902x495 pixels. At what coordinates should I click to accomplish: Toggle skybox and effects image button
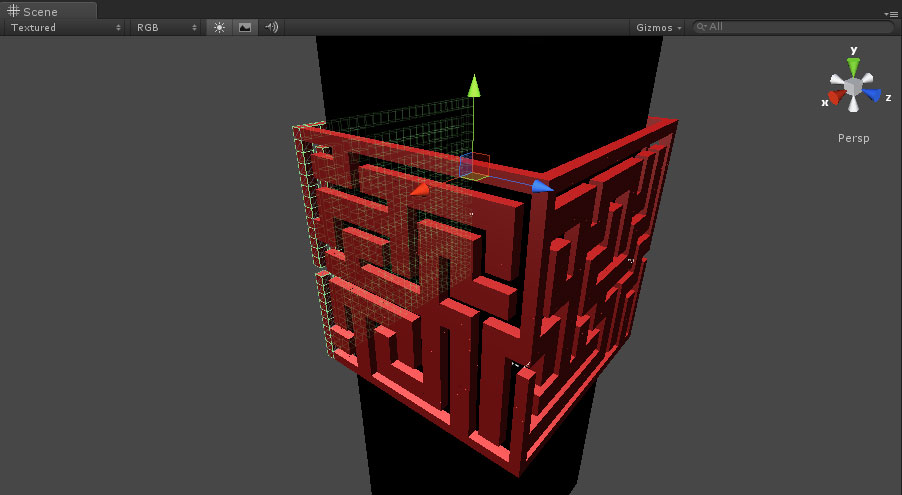click(244, 28)
